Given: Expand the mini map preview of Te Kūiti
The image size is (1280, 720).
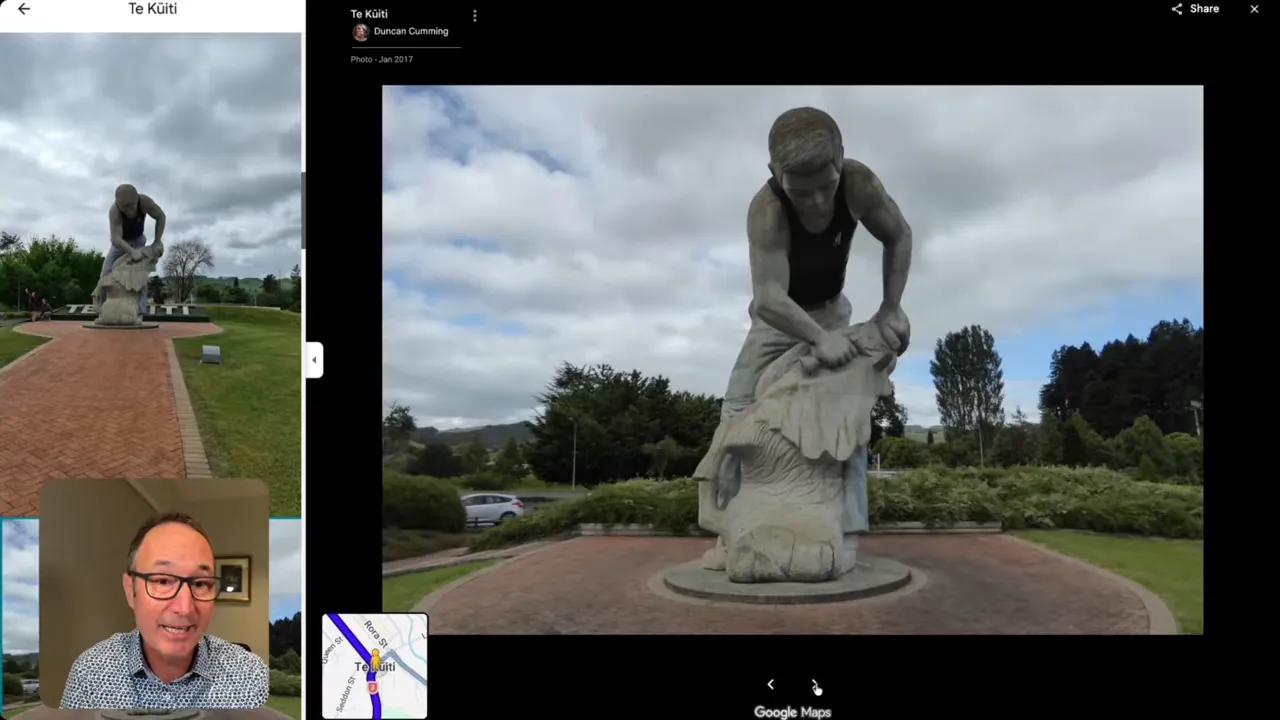Looking at the screenshot, I should (x=374, y=665).
